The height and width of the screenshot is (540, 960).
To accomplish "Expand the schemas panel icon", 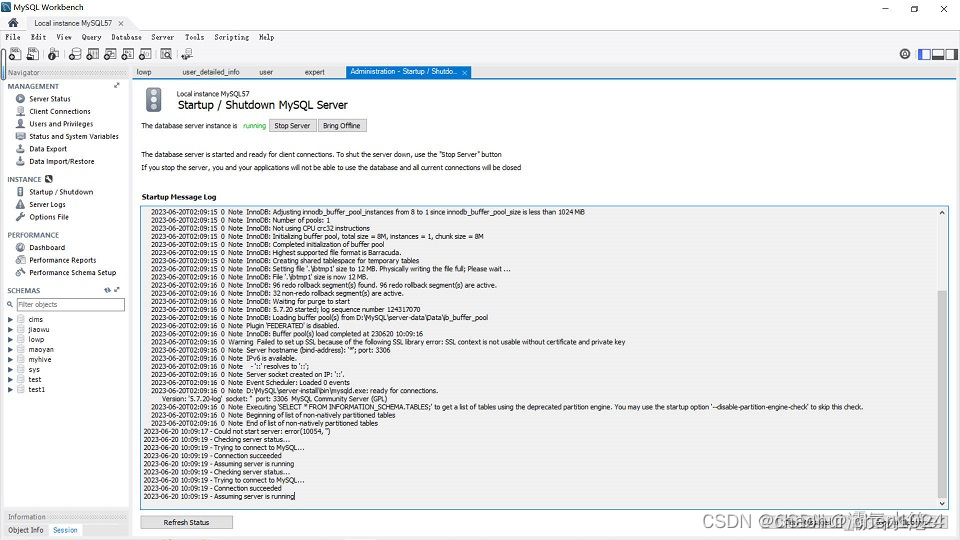I will click(116, 290).
